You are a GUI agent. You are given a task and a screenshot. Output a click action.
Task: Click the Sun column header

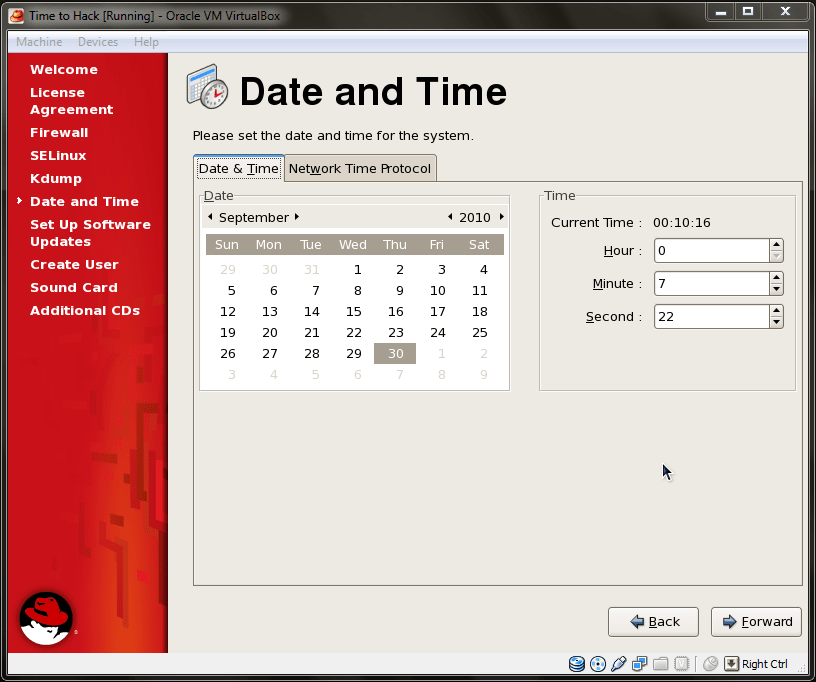[226, 245]
